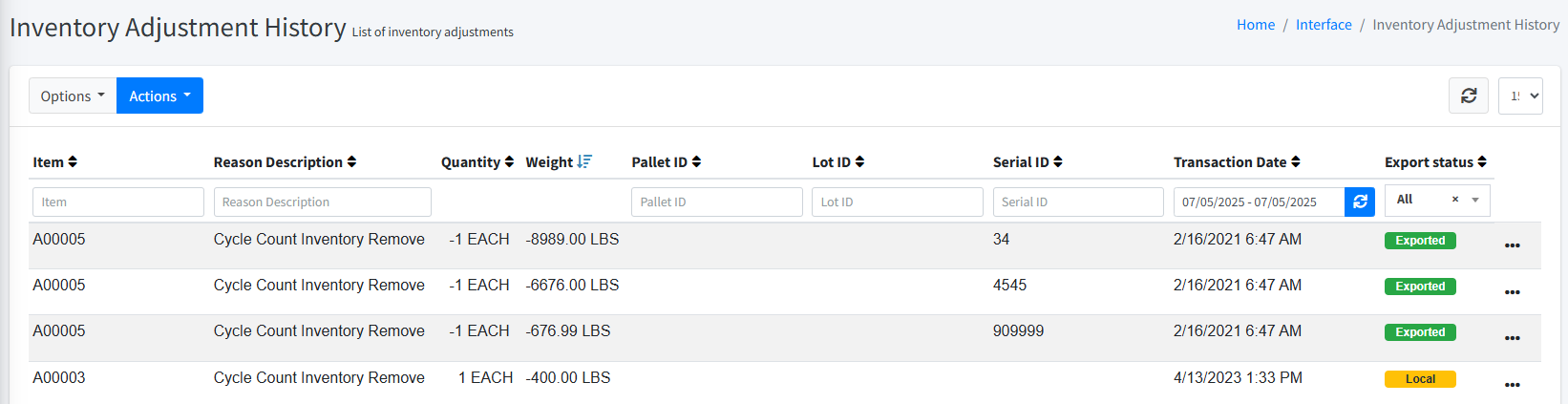Open the Options dropdown
Screen dimensions: 1568x404
click(x=73, y=96)
